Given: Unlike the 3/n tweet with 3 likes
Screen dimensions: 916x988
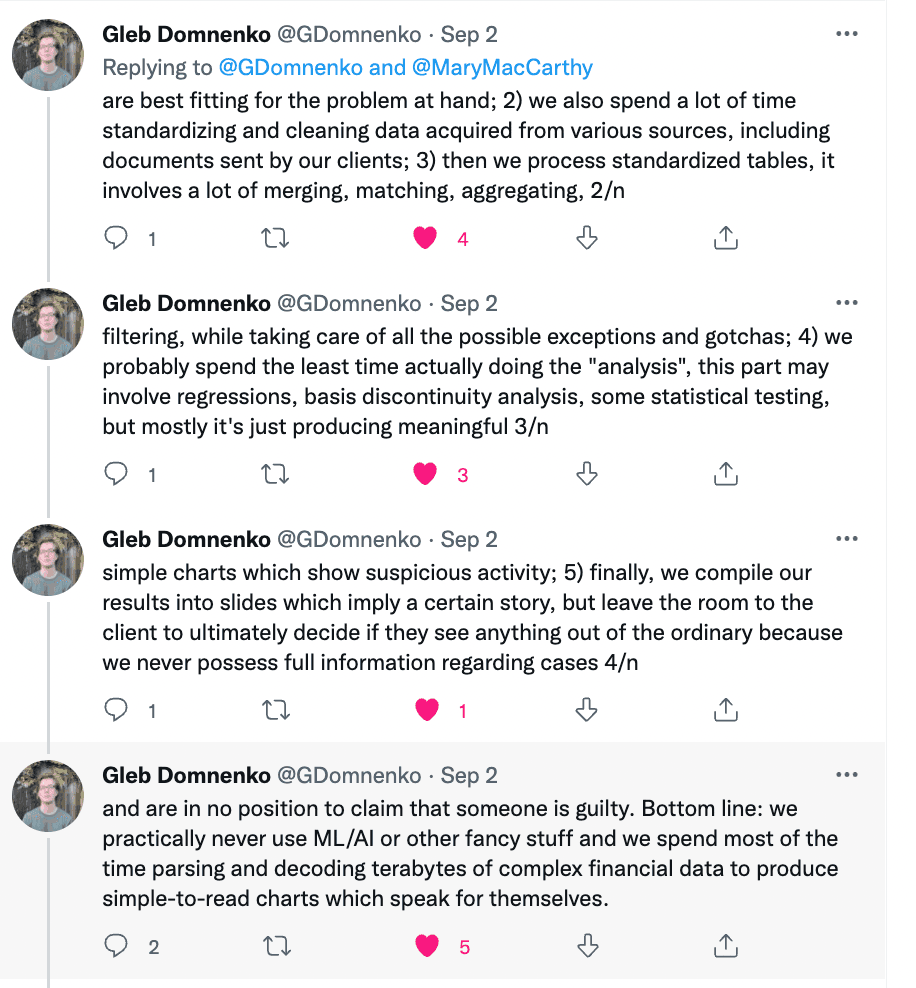Looking at the screenshot, I should (x=426, y=474).
